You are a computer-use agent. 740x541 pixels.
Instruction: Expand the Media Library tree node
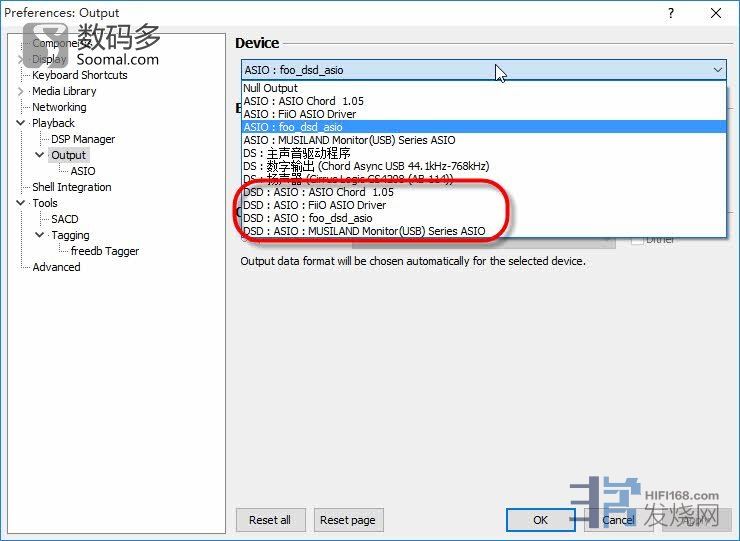[21, 91]
